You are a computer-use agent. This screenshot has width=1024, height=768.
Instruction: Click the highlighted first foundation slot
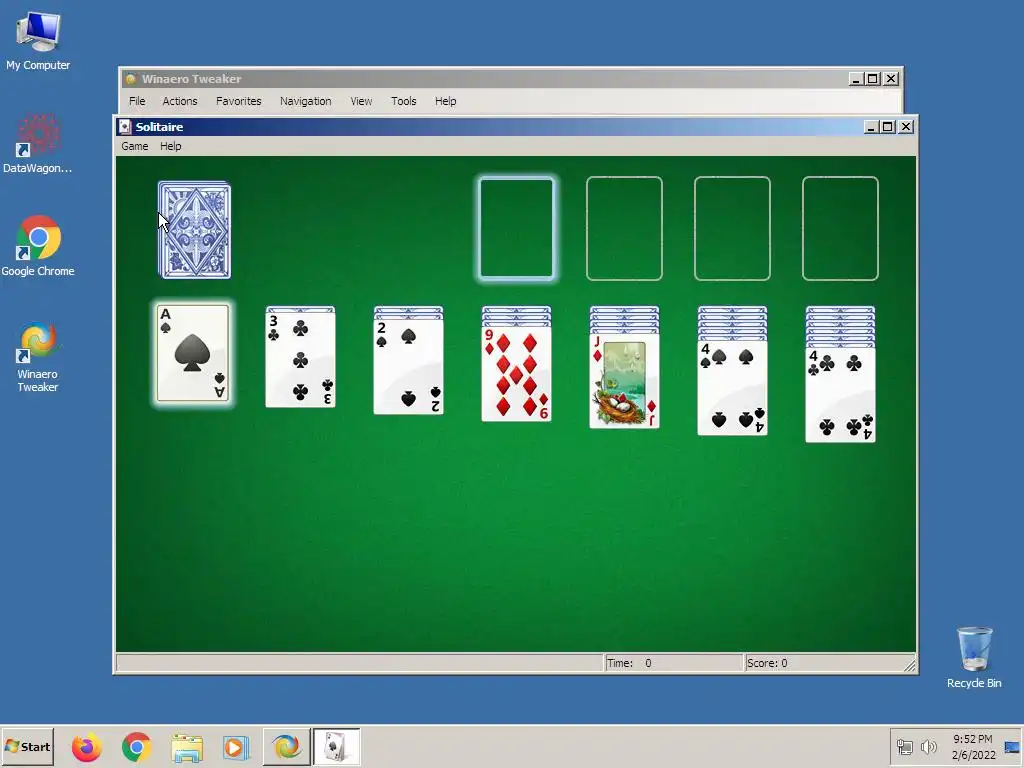click(517, 229)
